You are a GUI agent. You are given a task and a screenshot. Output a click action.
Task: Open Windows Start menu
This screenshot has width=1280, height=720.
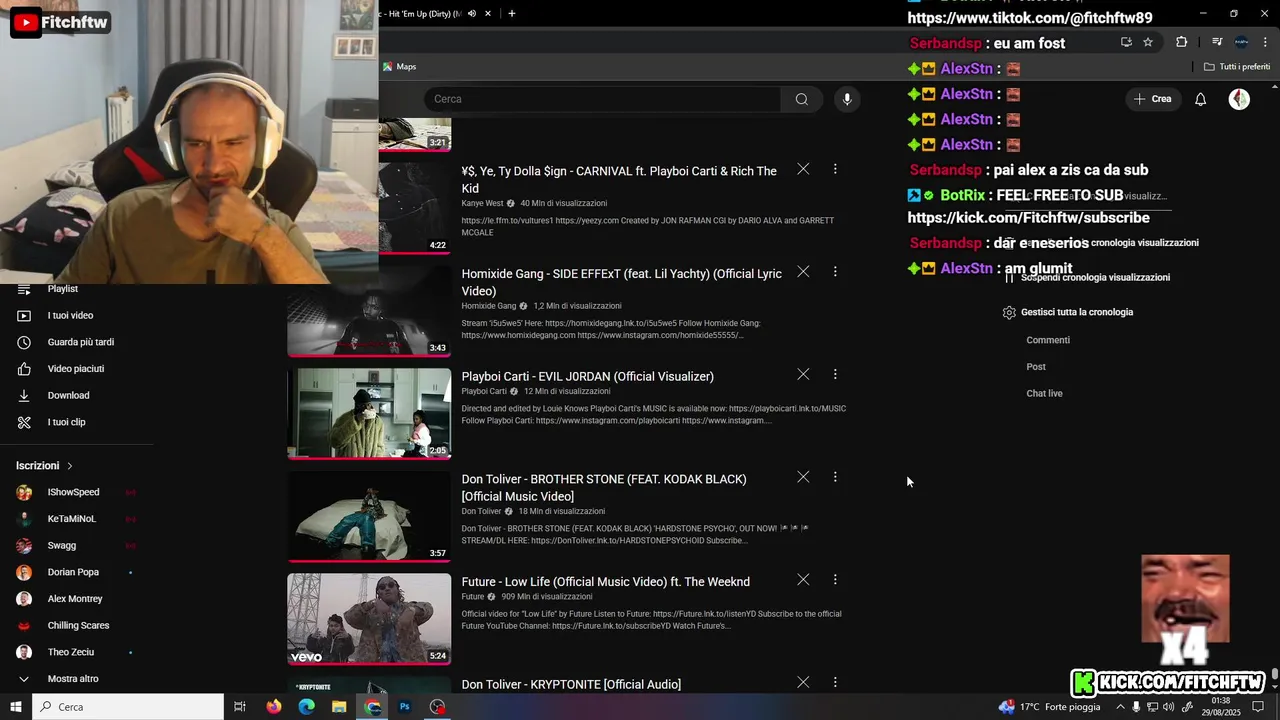click(x=16, y=707)
